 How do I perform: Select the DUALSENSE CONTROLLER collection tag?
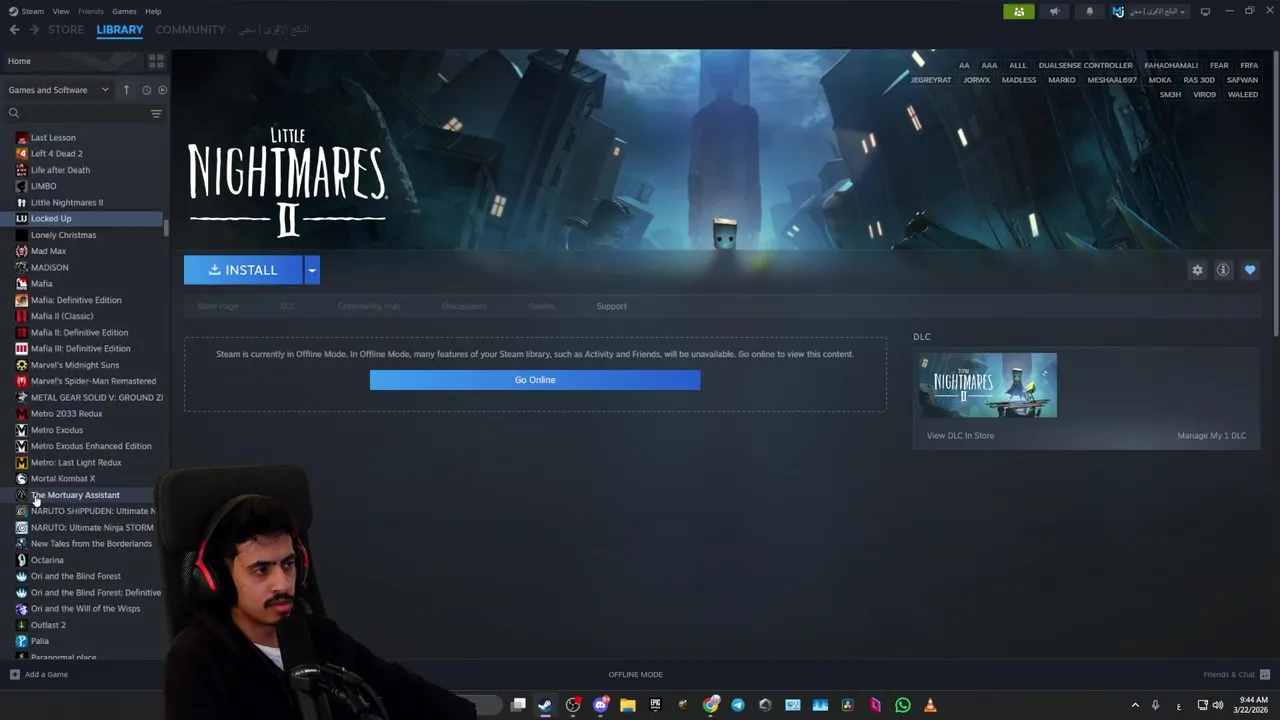1085,66
